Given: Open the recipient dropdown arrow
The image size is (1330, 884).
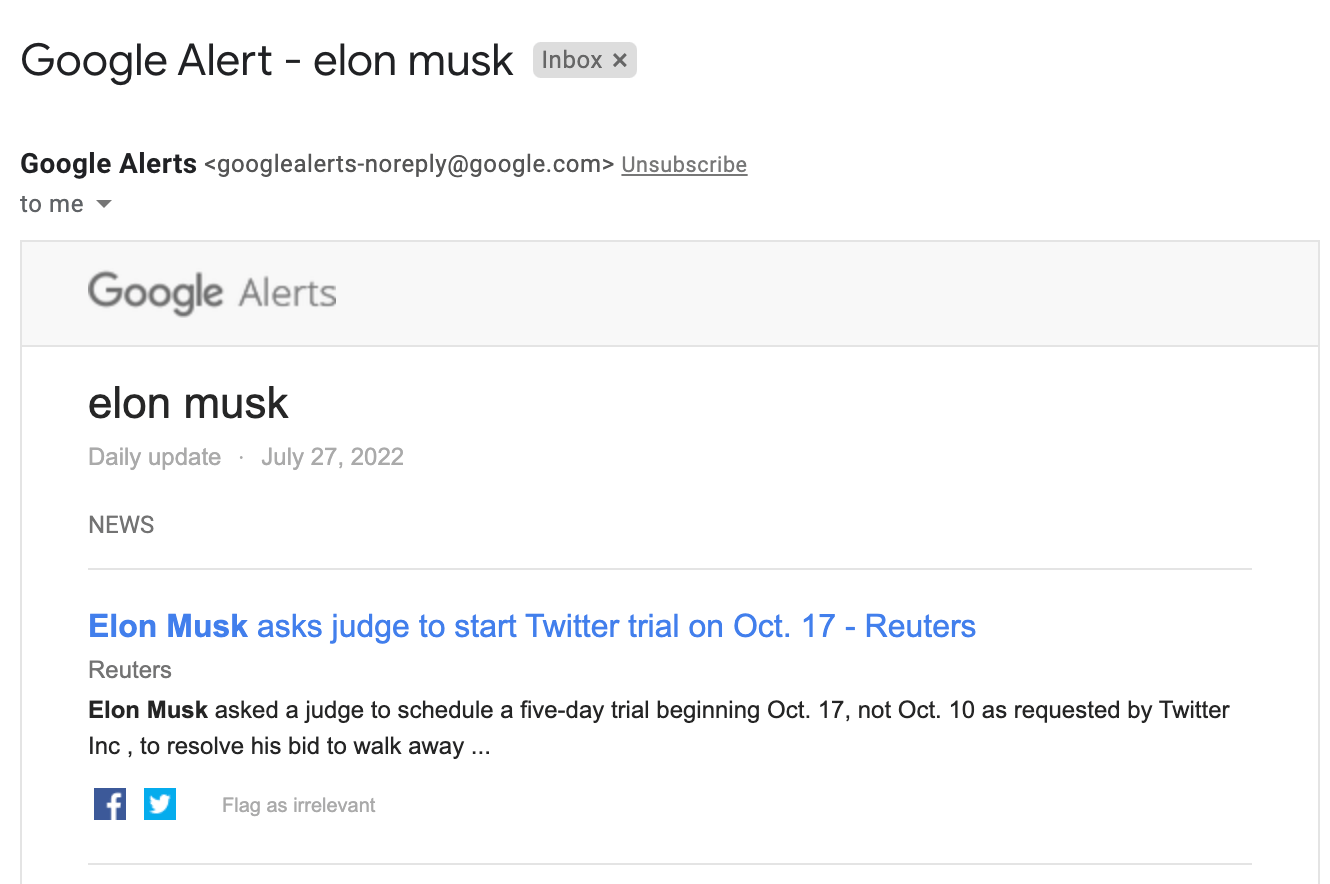Looking at the screenshot, I should (103, 204).
